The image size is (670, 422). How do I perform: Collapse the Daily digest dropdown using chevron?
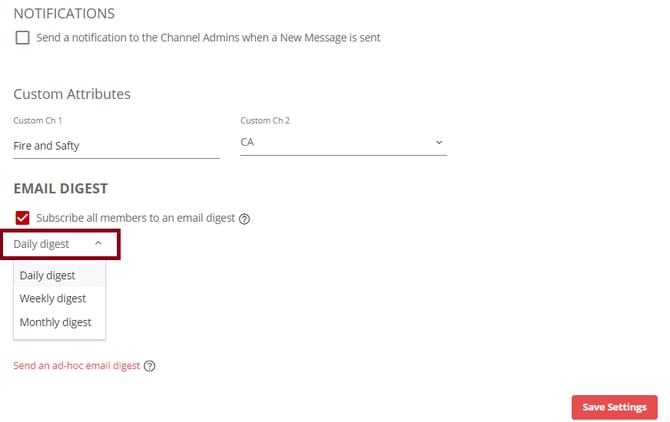[x=98, y=243]
